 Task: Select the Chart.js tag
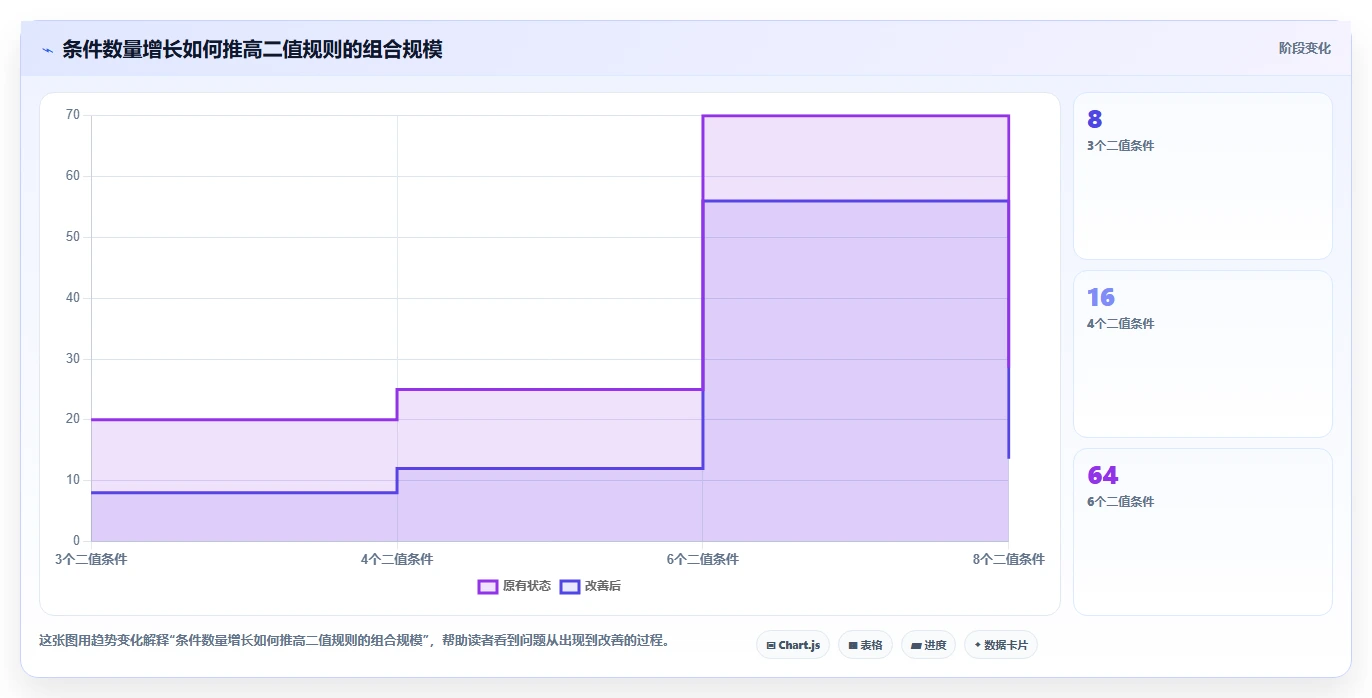click(793, 645)
